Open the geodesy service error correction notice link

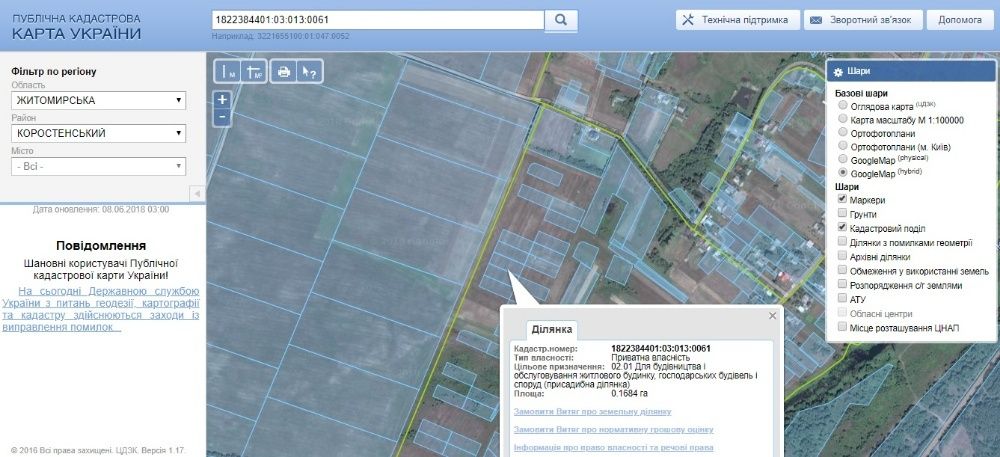coord(101,309)
